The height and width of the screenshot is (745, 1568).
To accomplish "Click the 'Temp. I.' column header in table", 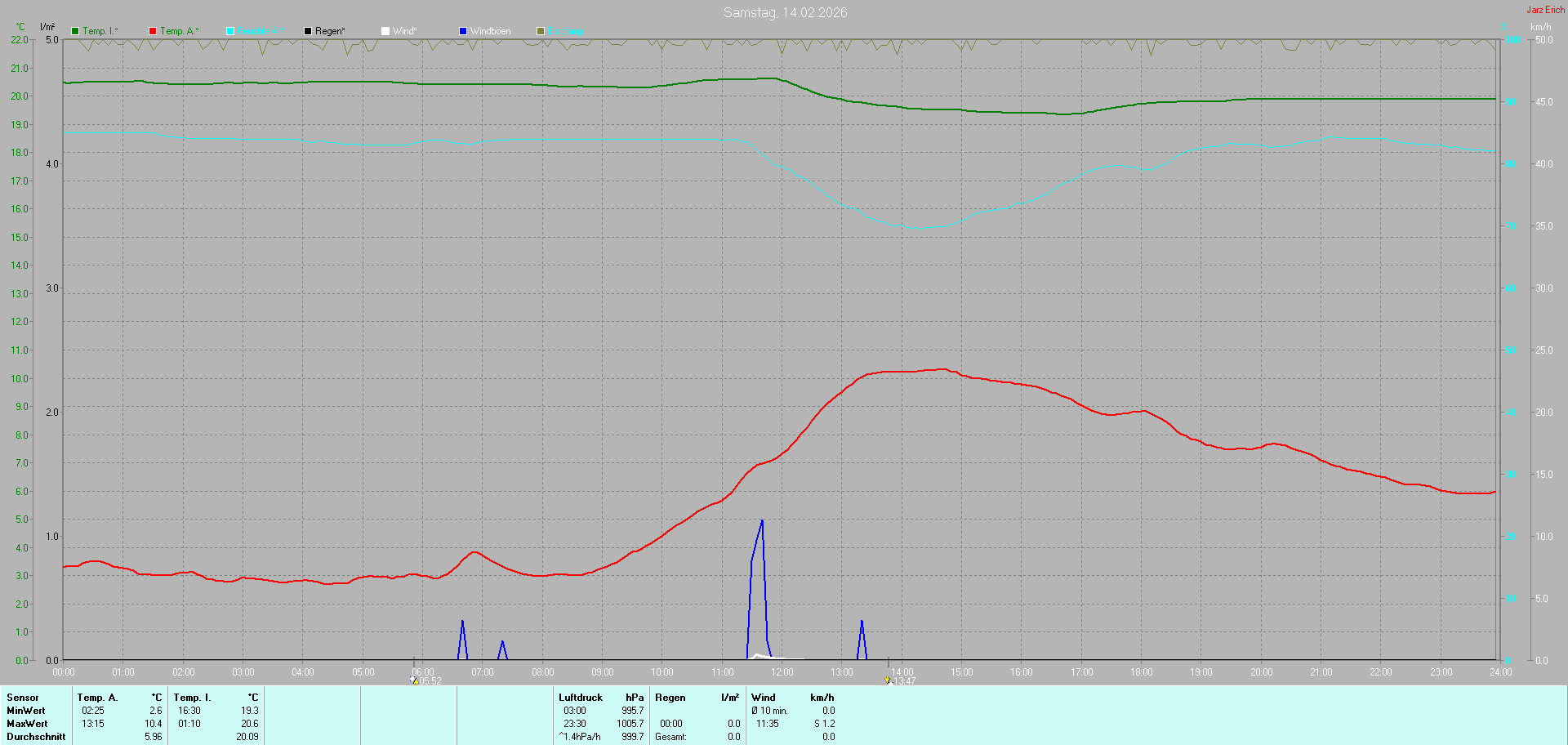I will click(x=192, y=698).
